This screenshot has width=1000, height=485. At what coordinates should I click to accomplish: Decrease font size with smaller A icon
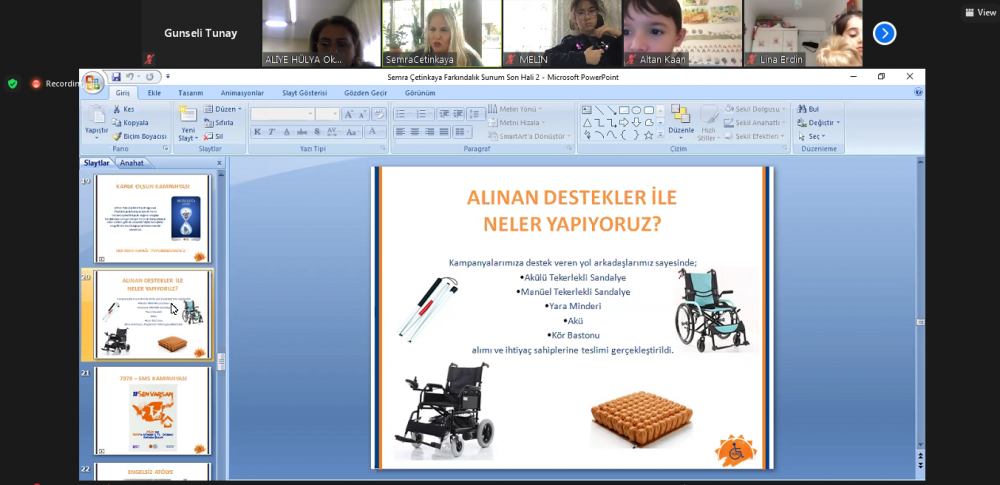click(362, 114)
